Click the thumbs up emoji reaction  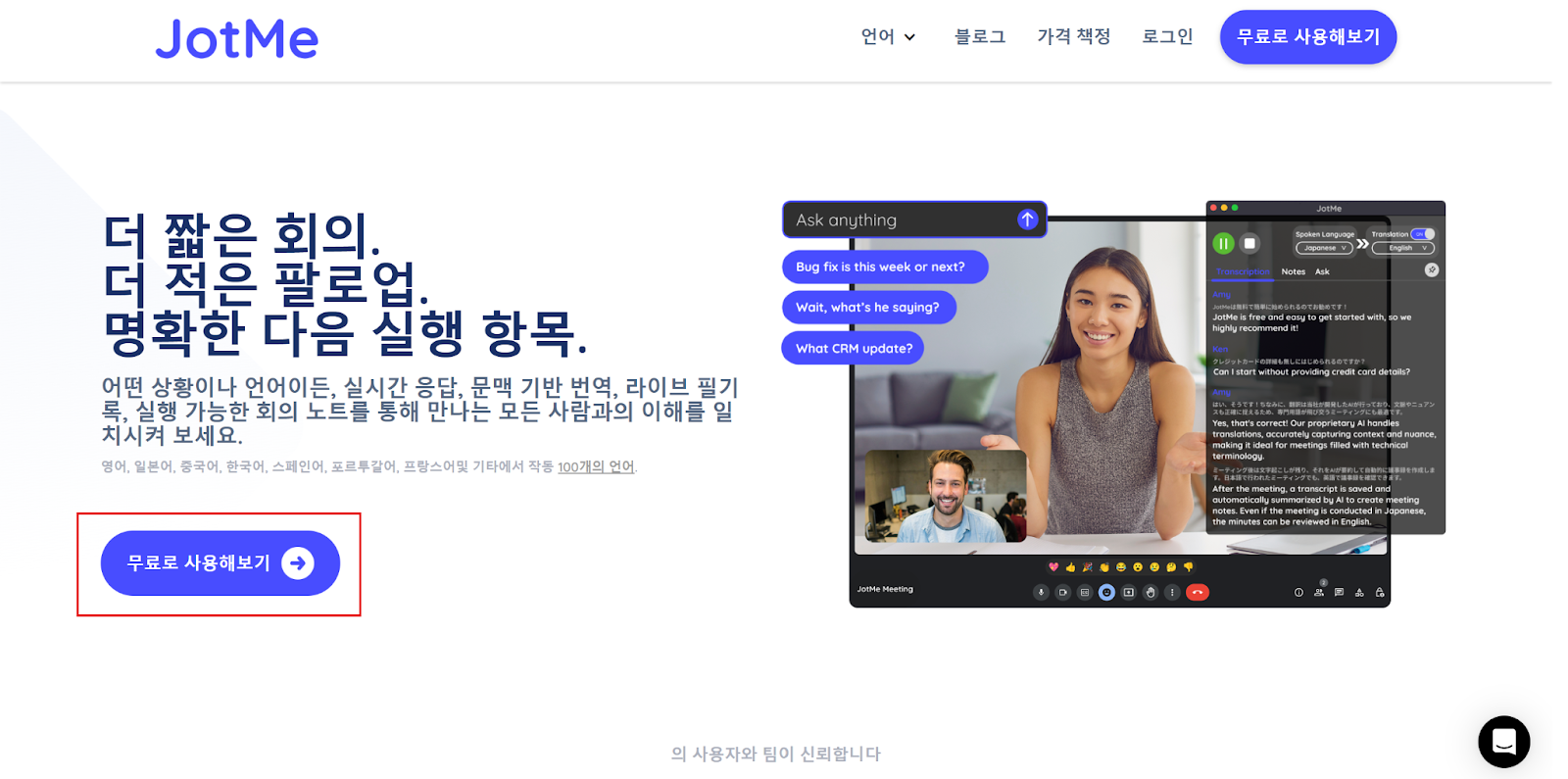1070,566
